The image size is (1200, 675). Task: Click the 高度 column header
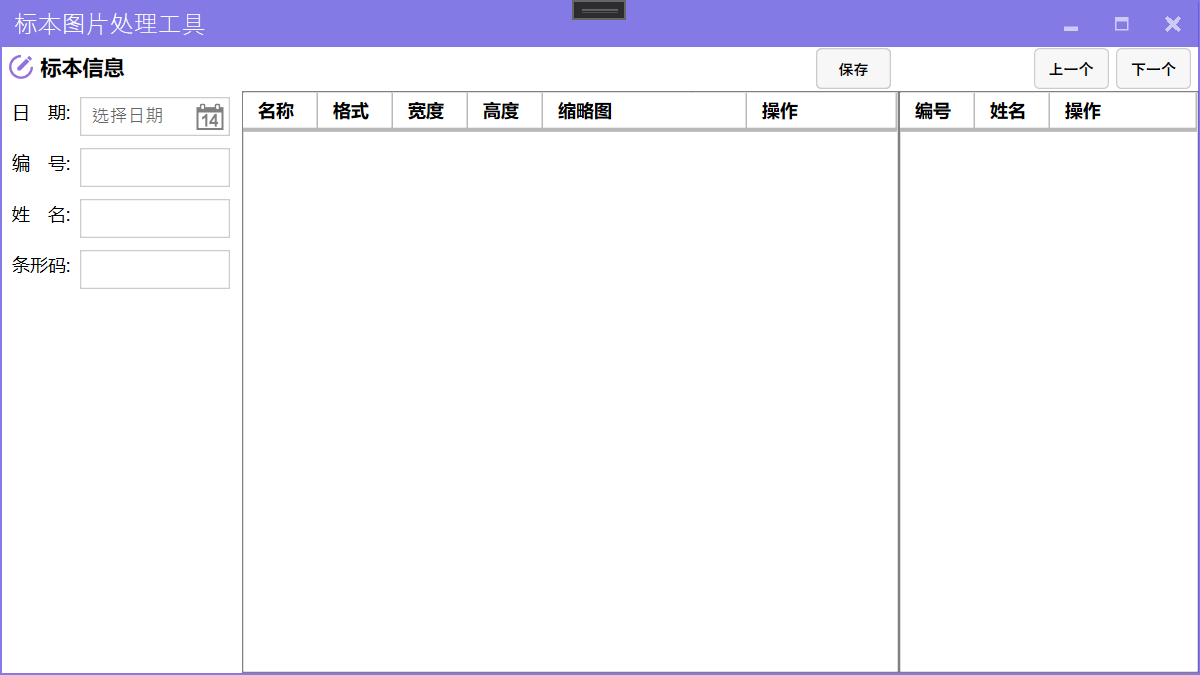(x=504, y=111)
